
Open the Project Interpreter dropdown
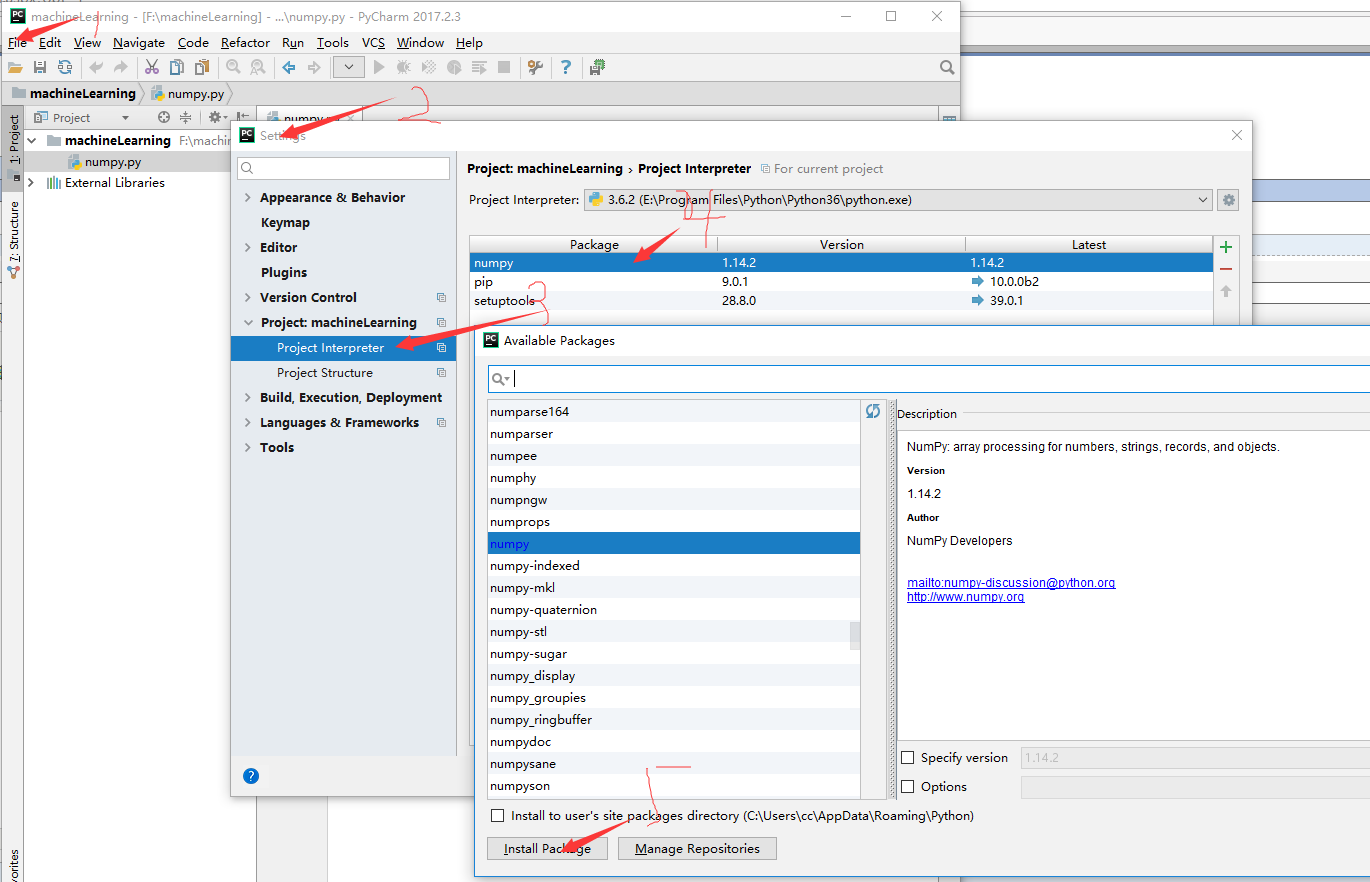897,200
